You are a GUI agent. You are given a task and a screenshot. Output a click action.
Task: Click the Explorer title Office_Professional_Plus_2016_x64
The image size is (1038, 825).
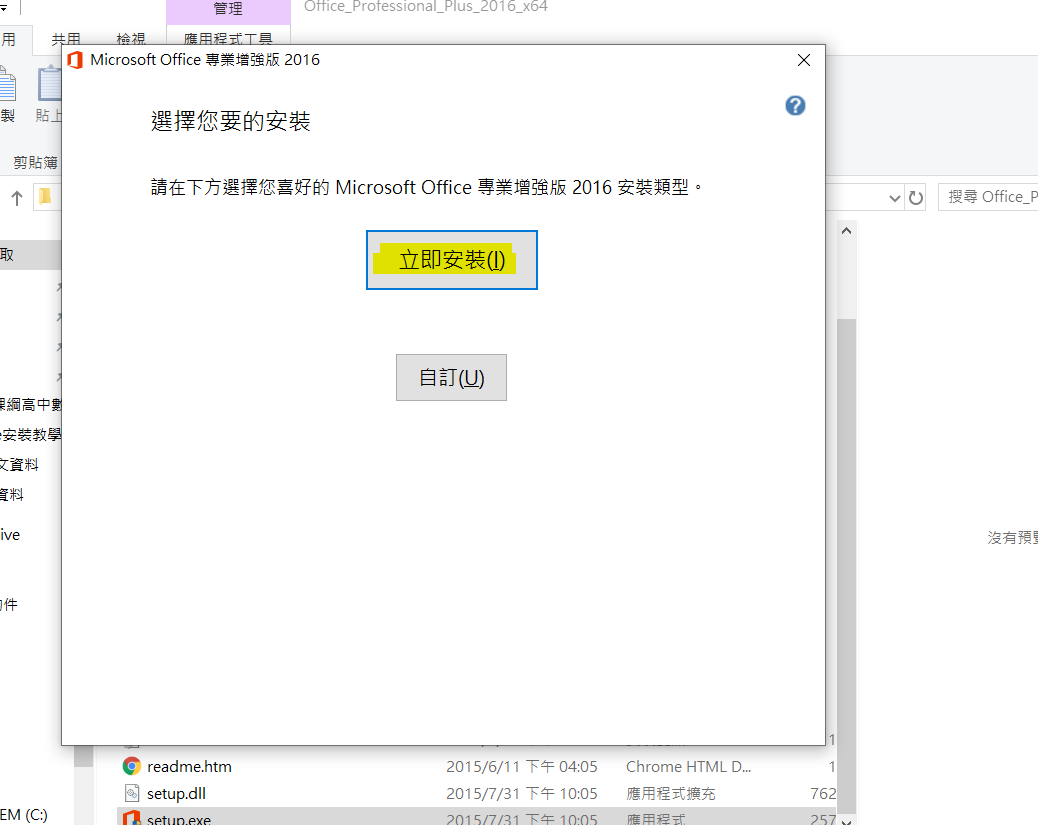click(x=426, y=7)
